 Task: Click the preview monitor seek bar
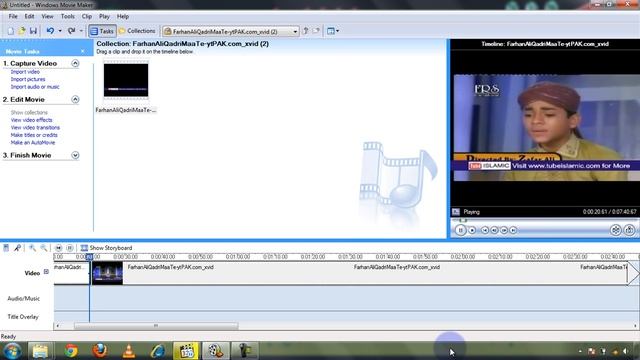(x=545, y=220)
